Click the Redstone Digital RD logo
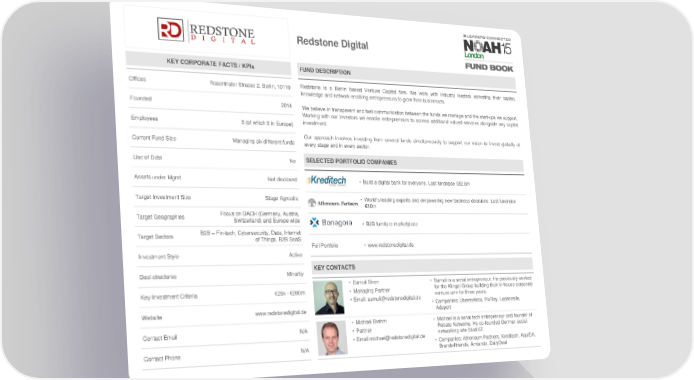 tap(206, 31)
